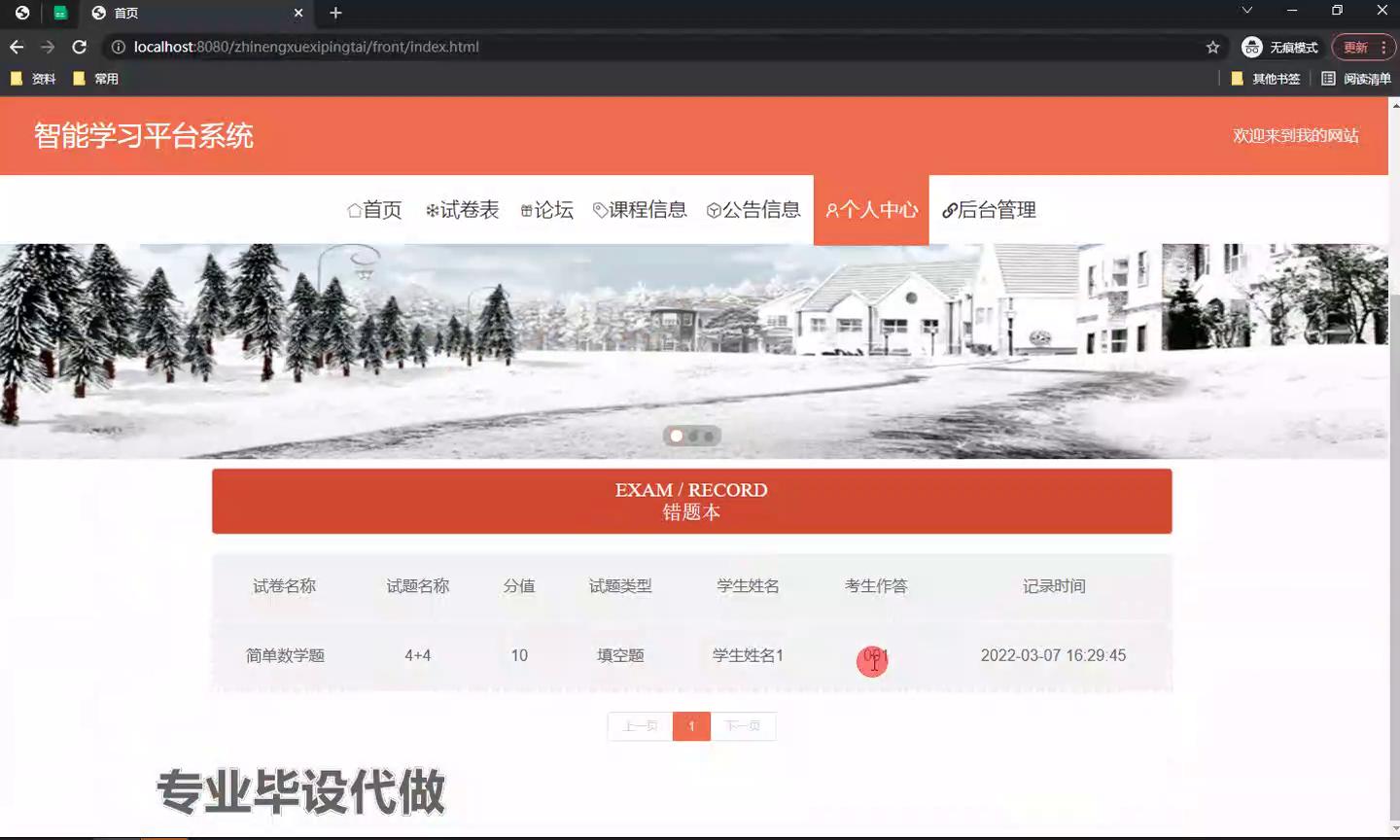
Task: Open the 其他书签 bookmarks folder
Action: pyautogui.click(x=1266, y=79)
